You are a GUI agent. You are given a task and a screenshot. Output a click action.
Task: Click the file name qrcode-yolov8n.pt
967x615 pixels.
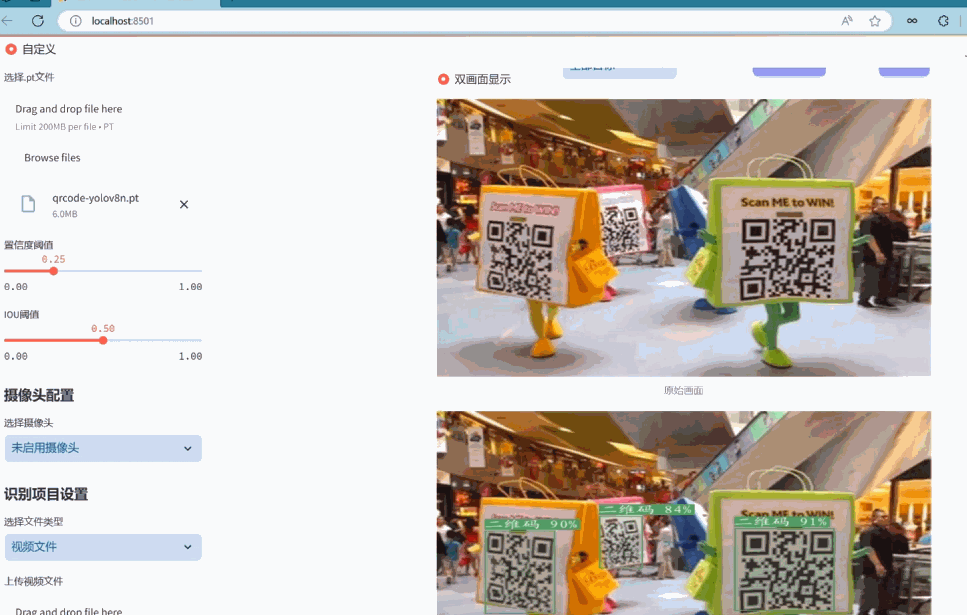tap(96, 198)
